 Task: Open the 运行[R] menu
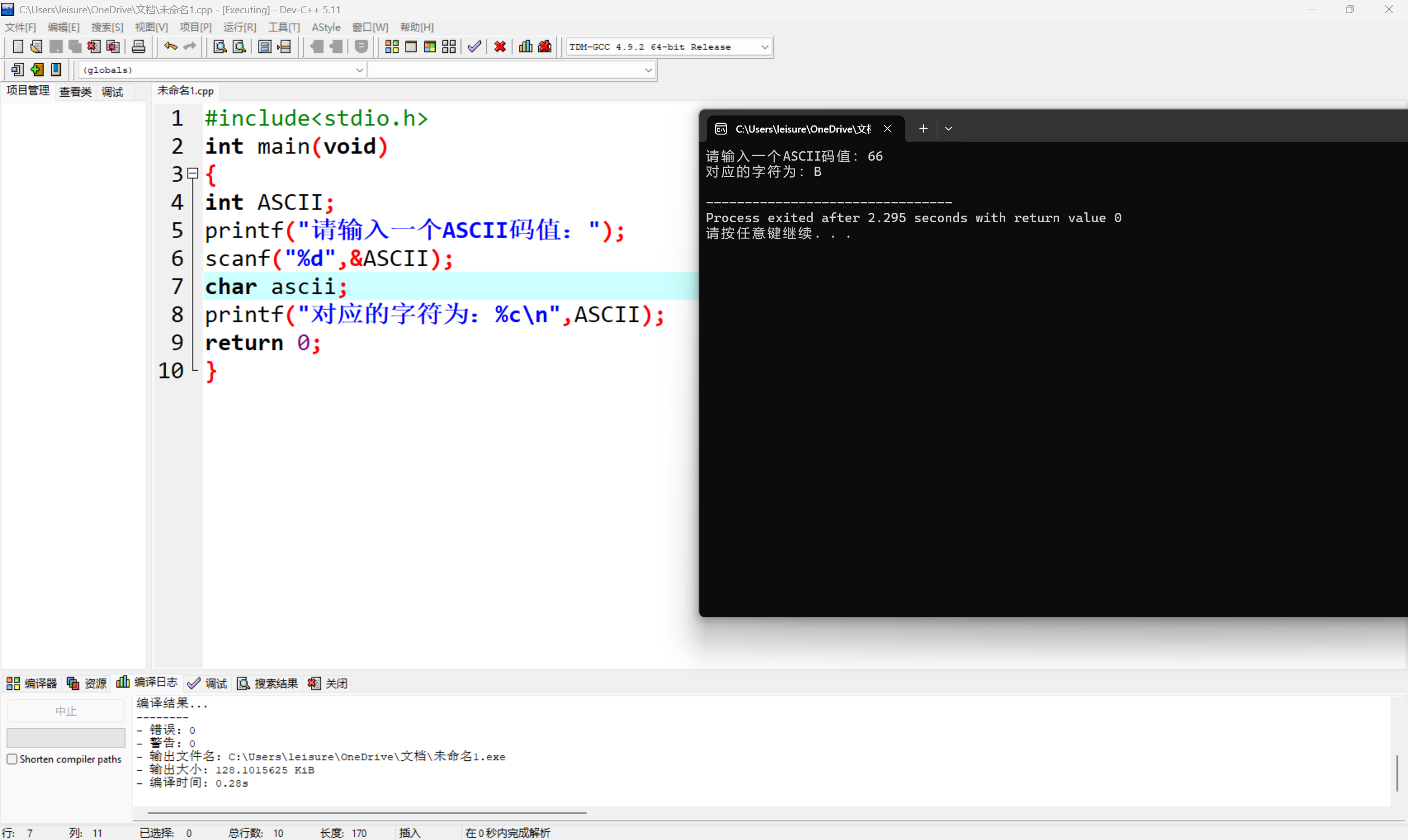point(239,26)
